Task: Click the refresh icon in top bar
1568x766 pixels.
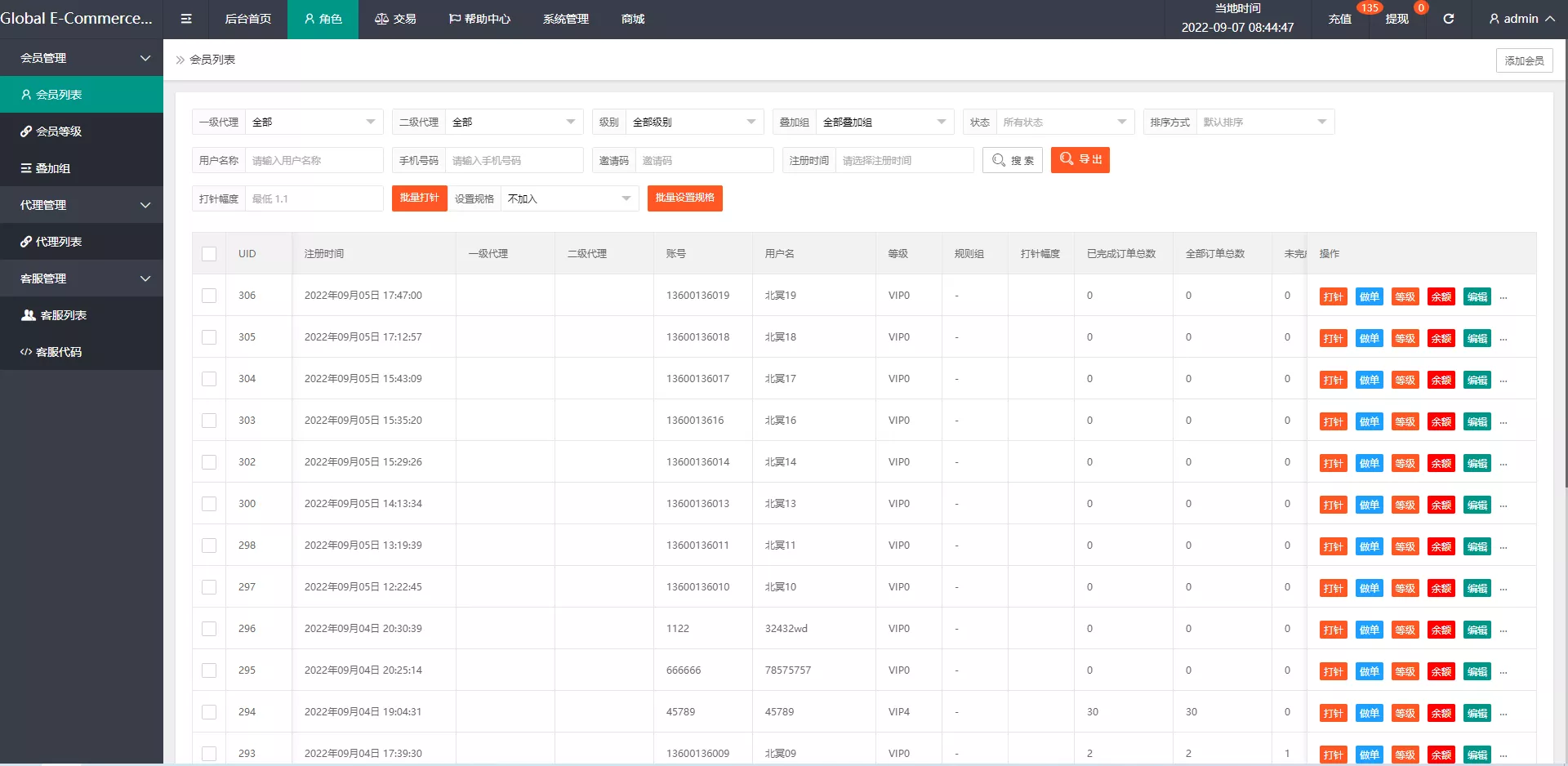Action: pyautogui.click(x=1448, y=19)
